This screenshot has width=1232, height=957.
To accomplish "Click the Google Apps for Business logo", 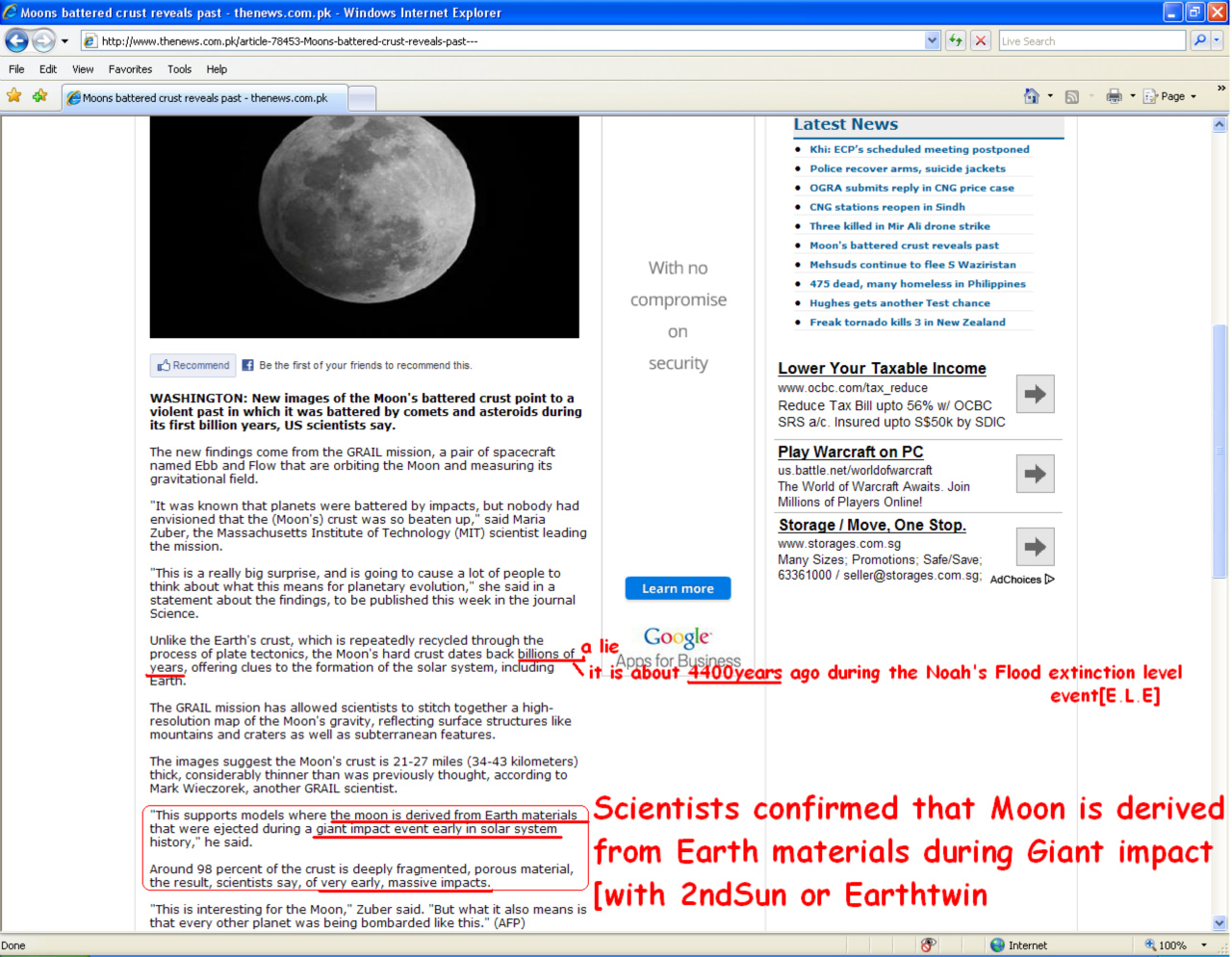I will 678,648.
